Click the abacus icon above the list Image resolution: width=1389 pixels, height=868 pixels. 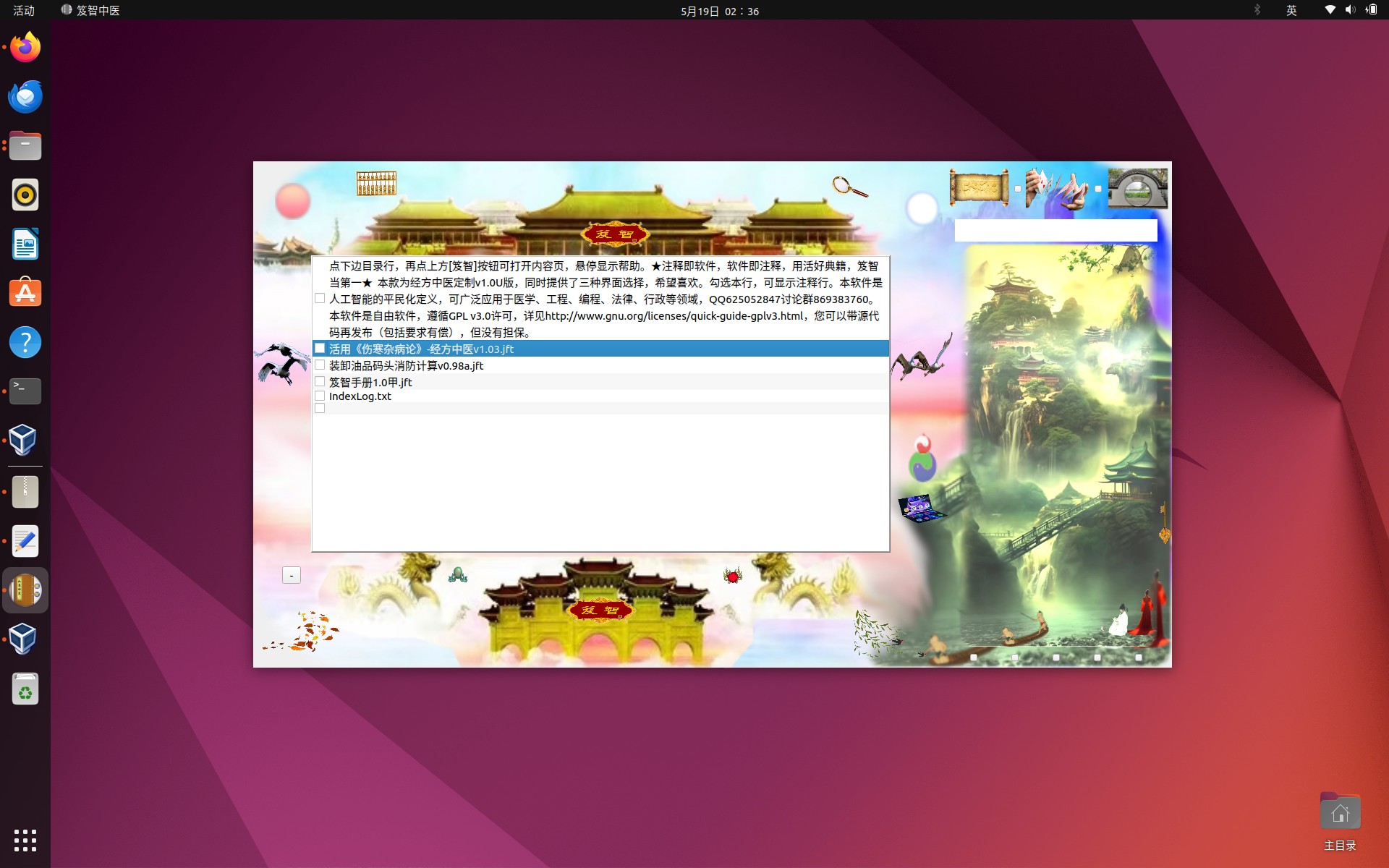click(376, 184)
